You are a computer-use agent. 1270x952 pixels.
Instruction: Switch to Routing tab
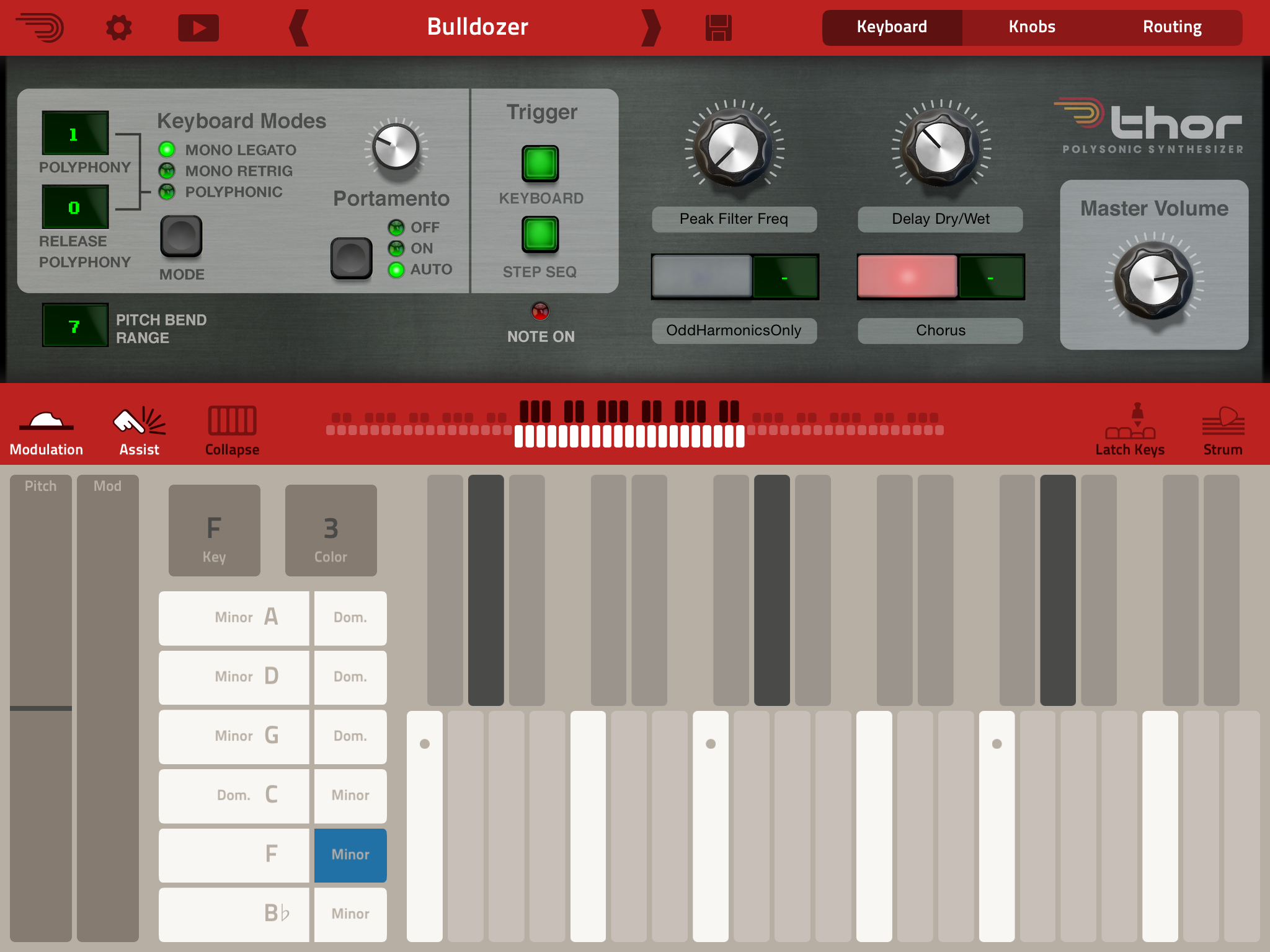pos(1172,27)
